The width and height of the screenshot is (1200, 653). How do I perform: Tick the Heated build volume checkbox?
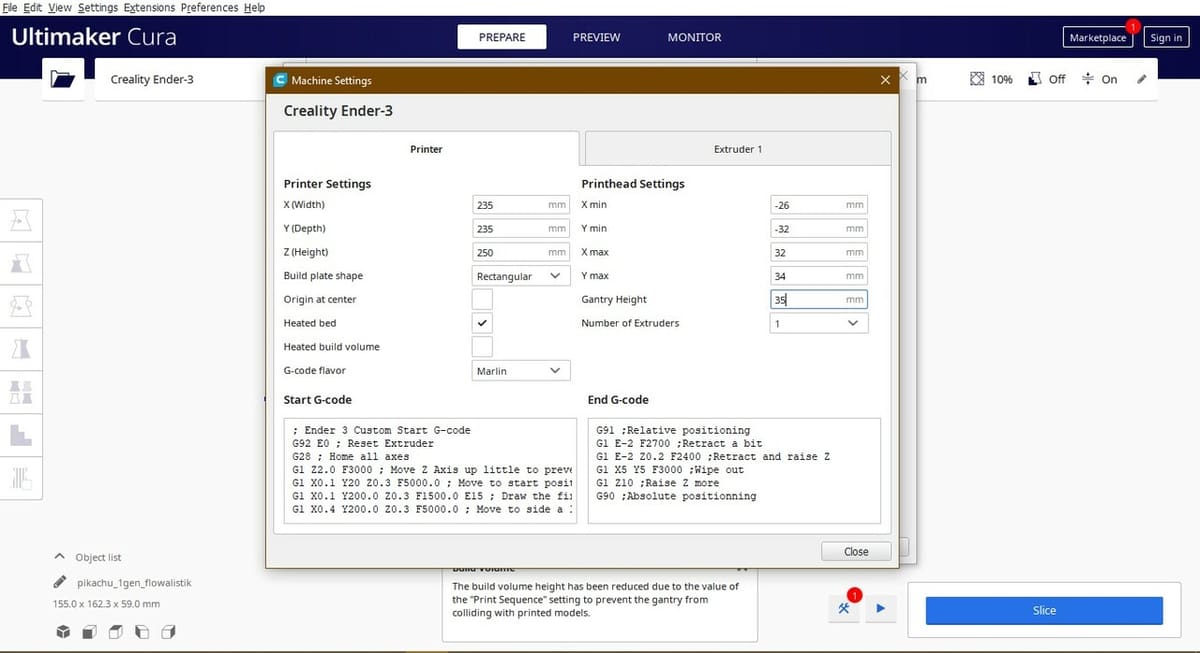[x=482, y=347]
